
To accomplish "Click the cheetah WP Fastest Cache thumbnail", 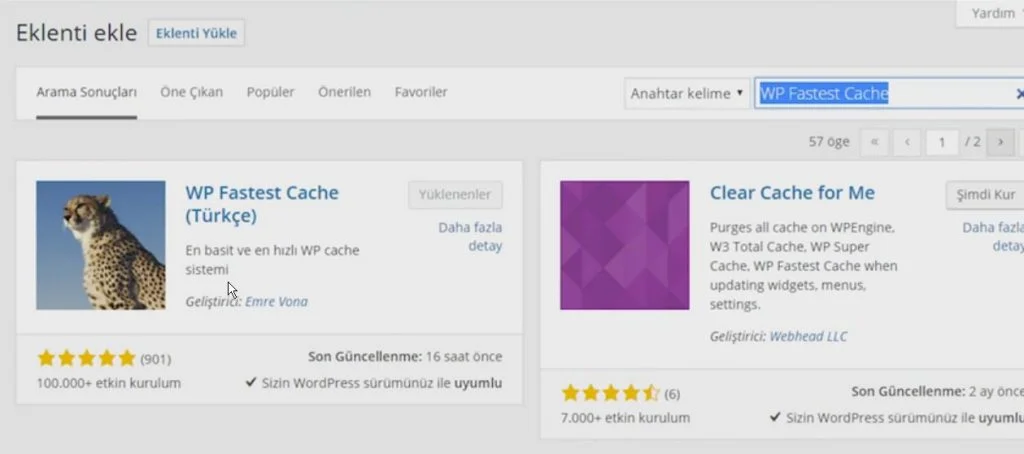I will coord(100,245).
